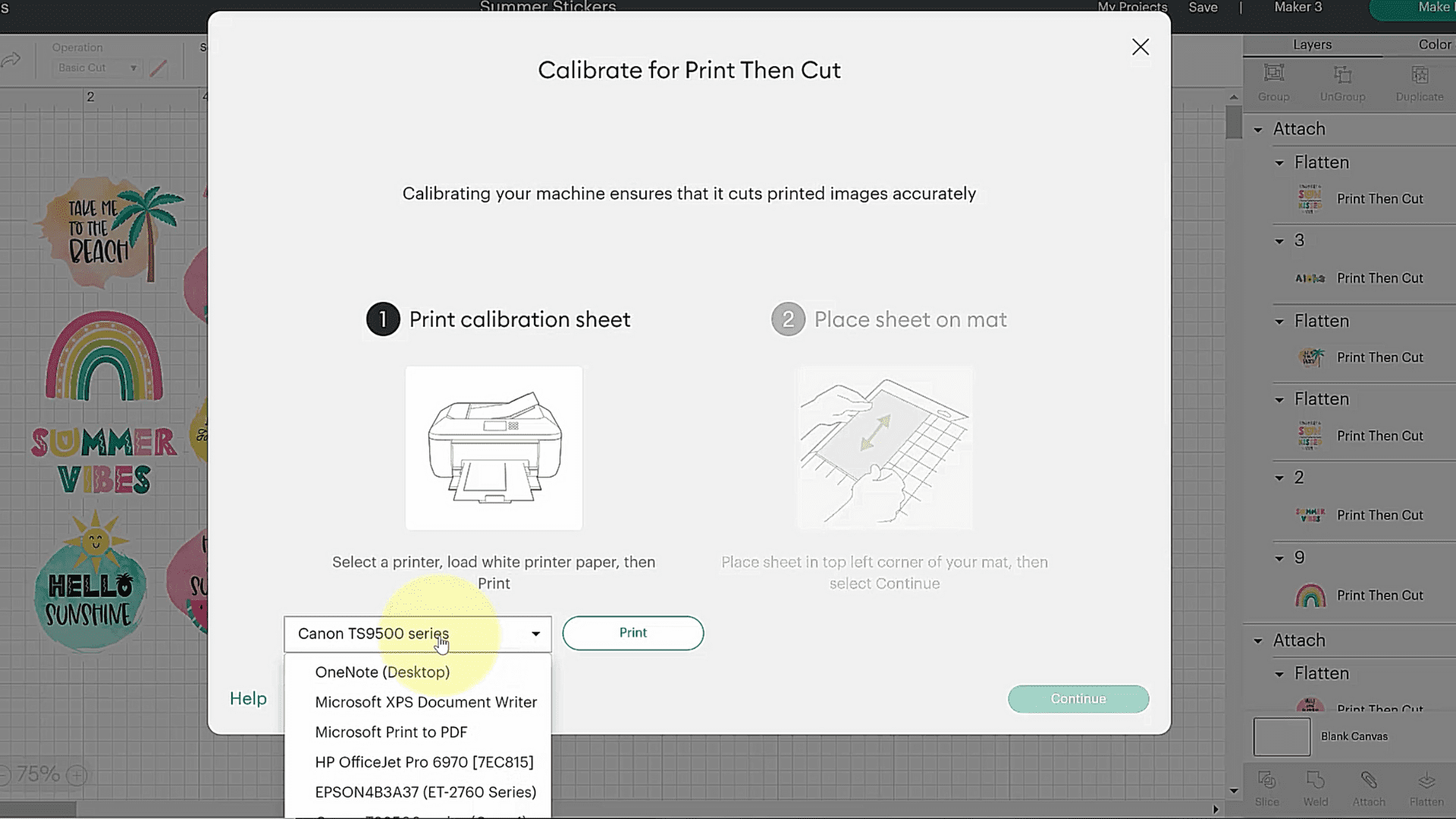Collapse the layer group named 3

[x=1279, y=240]
